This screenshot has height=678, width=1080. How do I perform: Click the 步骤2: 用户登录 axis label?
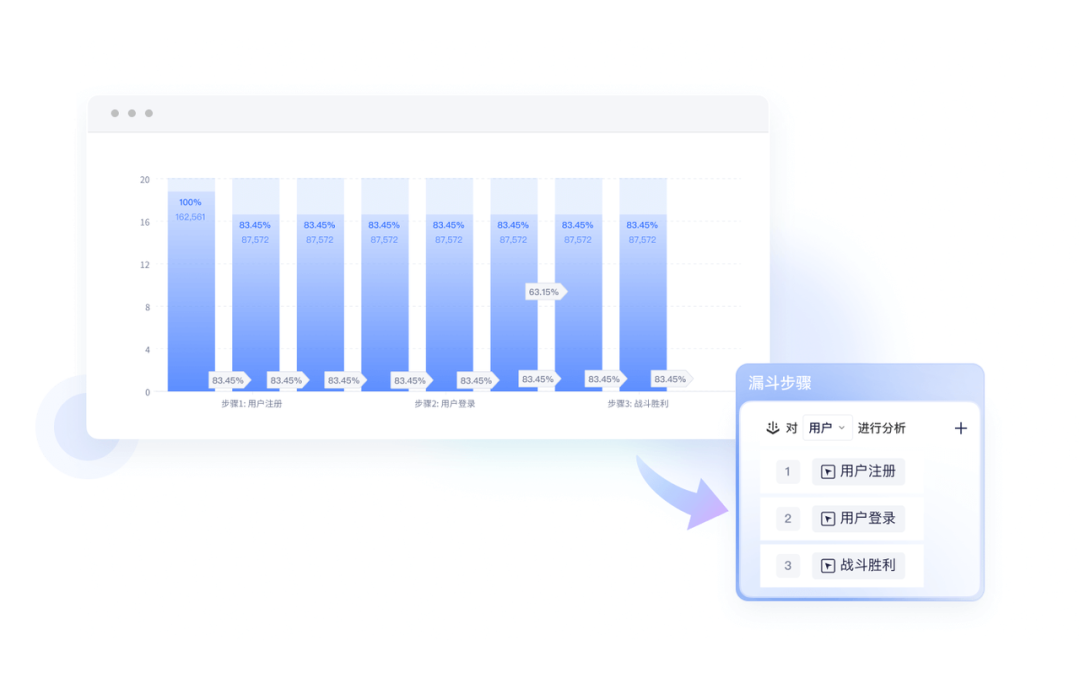[444, 404]
